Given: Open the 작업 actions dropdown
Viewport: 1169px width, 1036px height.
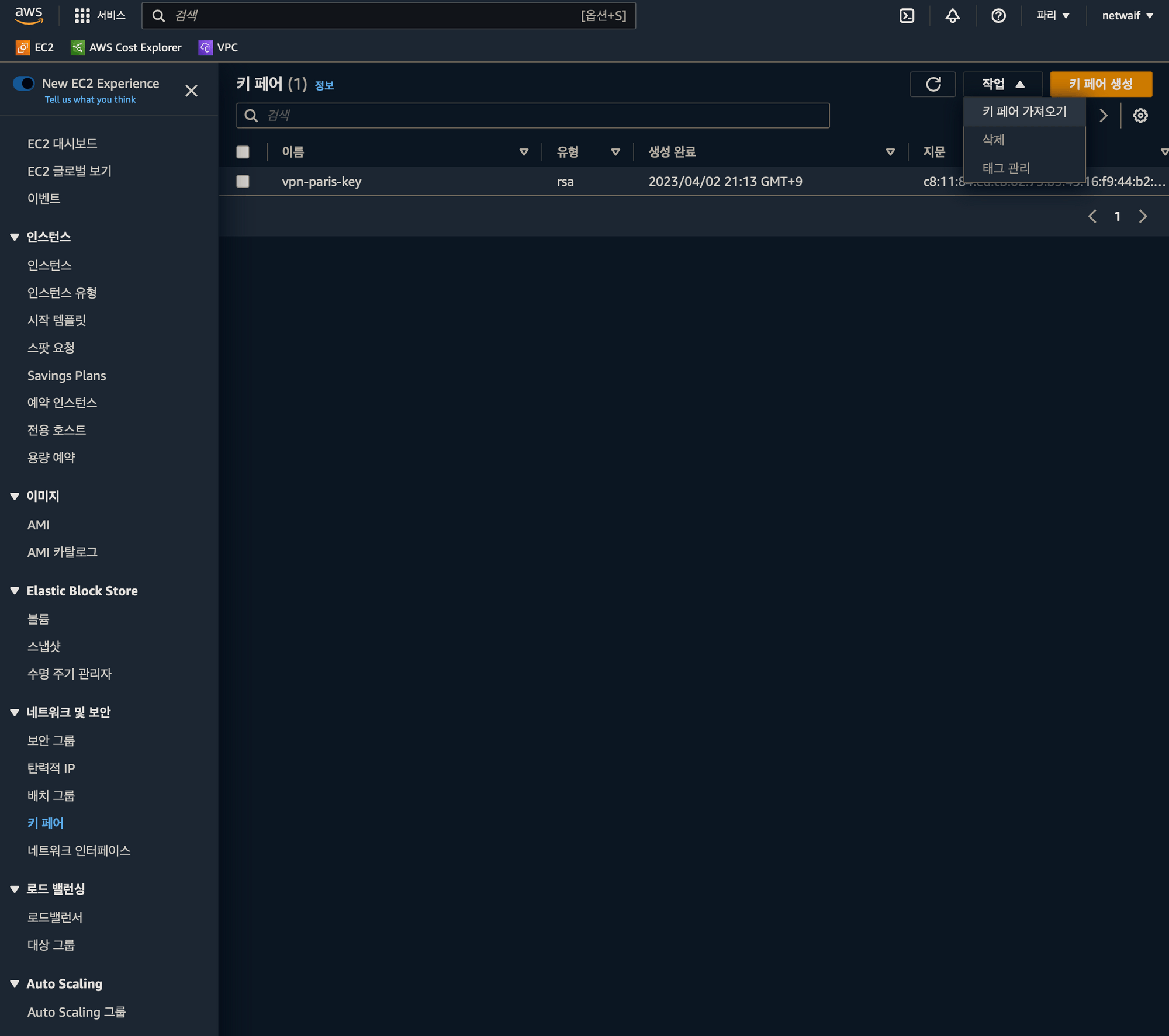Looking at the screenshot, I should click(x=1003, y=84).
